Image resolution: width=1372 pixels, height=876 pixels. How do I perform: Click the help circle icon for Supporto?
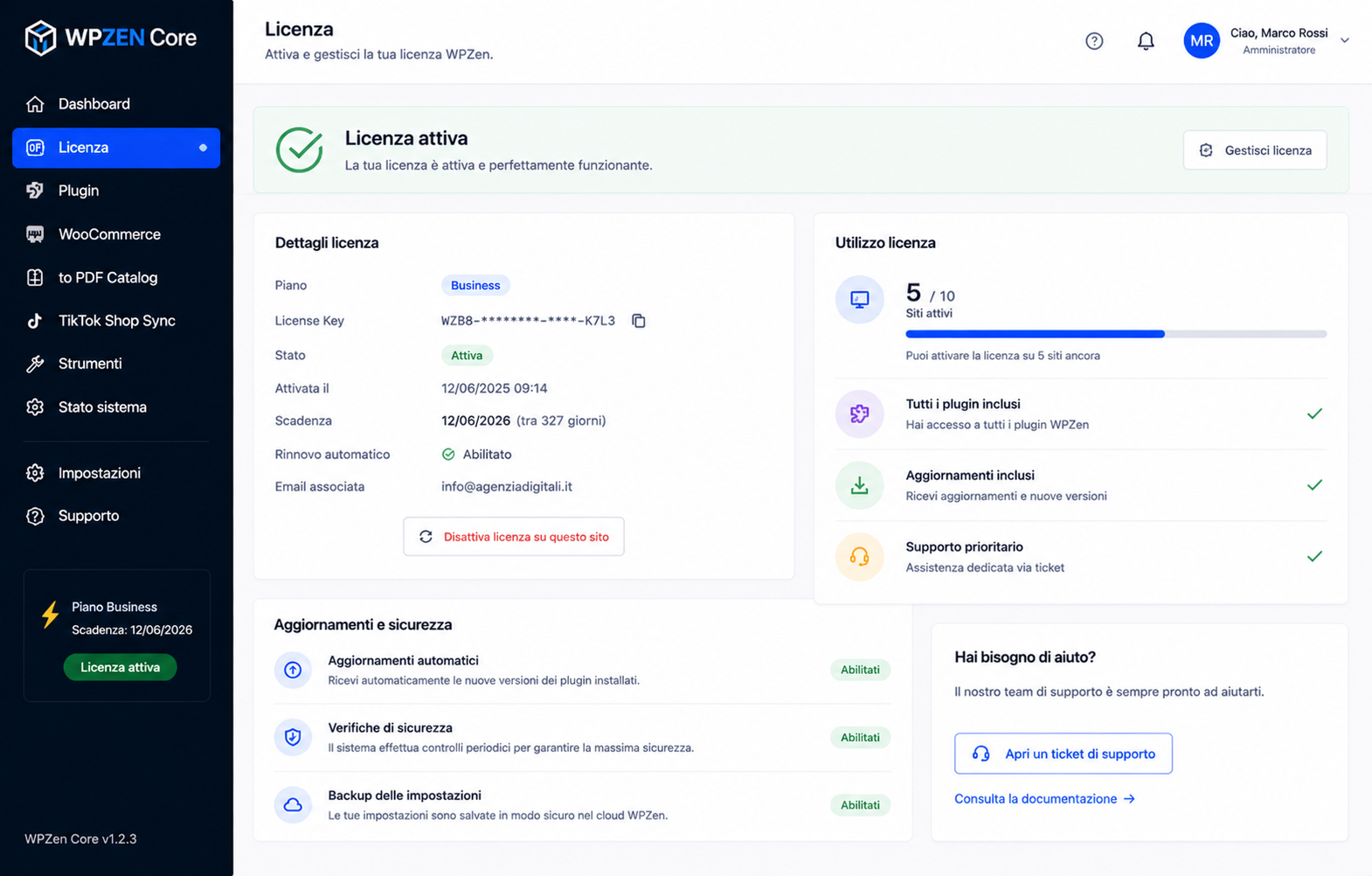(35, 516)
